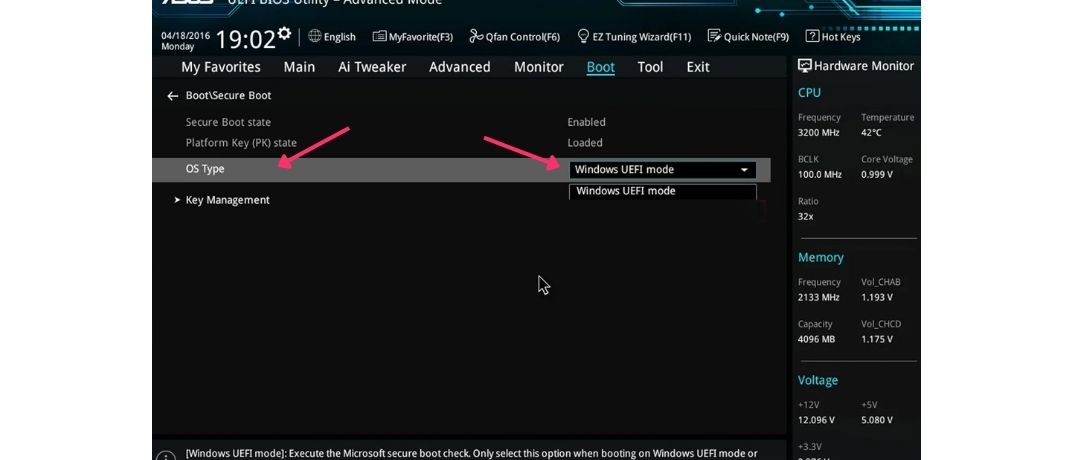Click the Hardware Monitor panel header
The height and width of the screenshot is (460, 1067).
pos(856,66)
